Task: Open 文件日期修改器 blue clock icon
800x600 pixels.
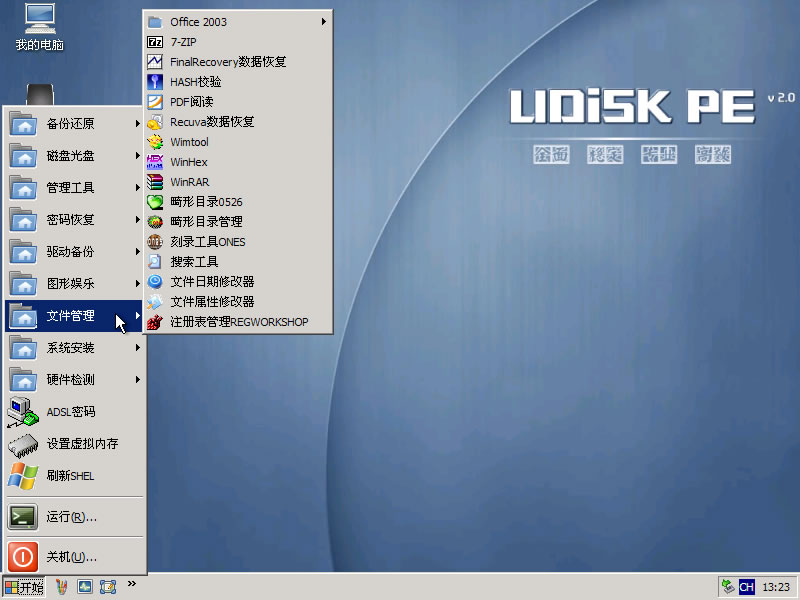Action: tap(155, 282)
